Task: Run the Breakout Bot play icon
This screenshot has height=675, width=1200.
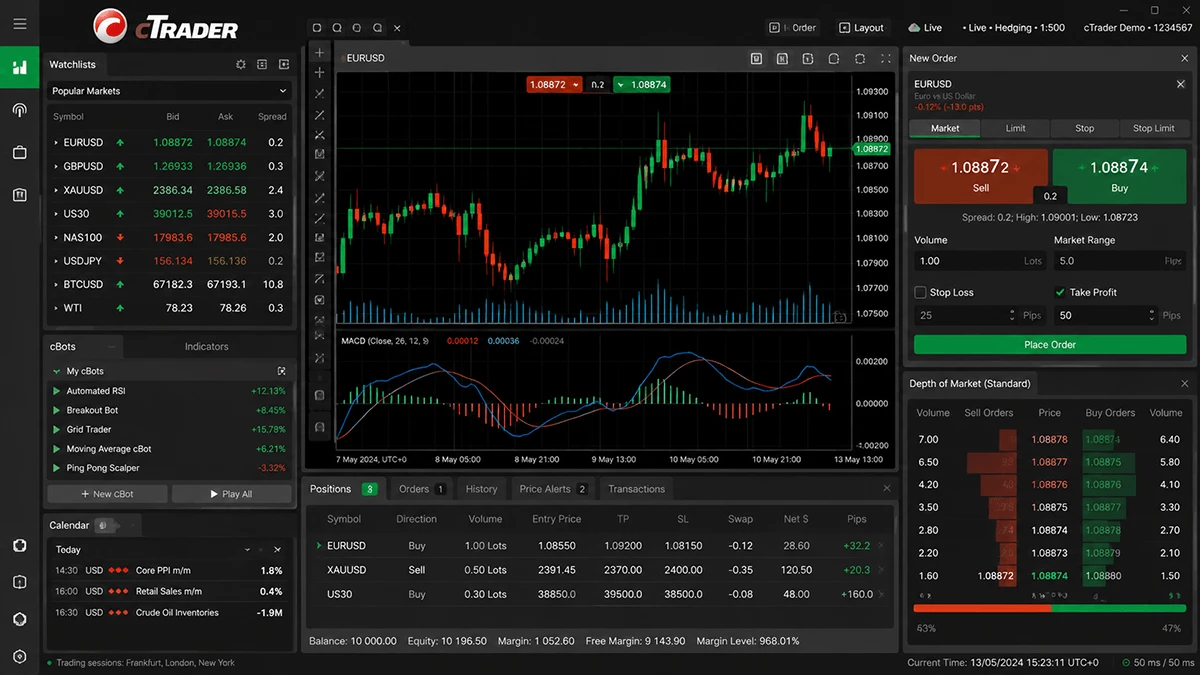Action: tap(57, 410)
